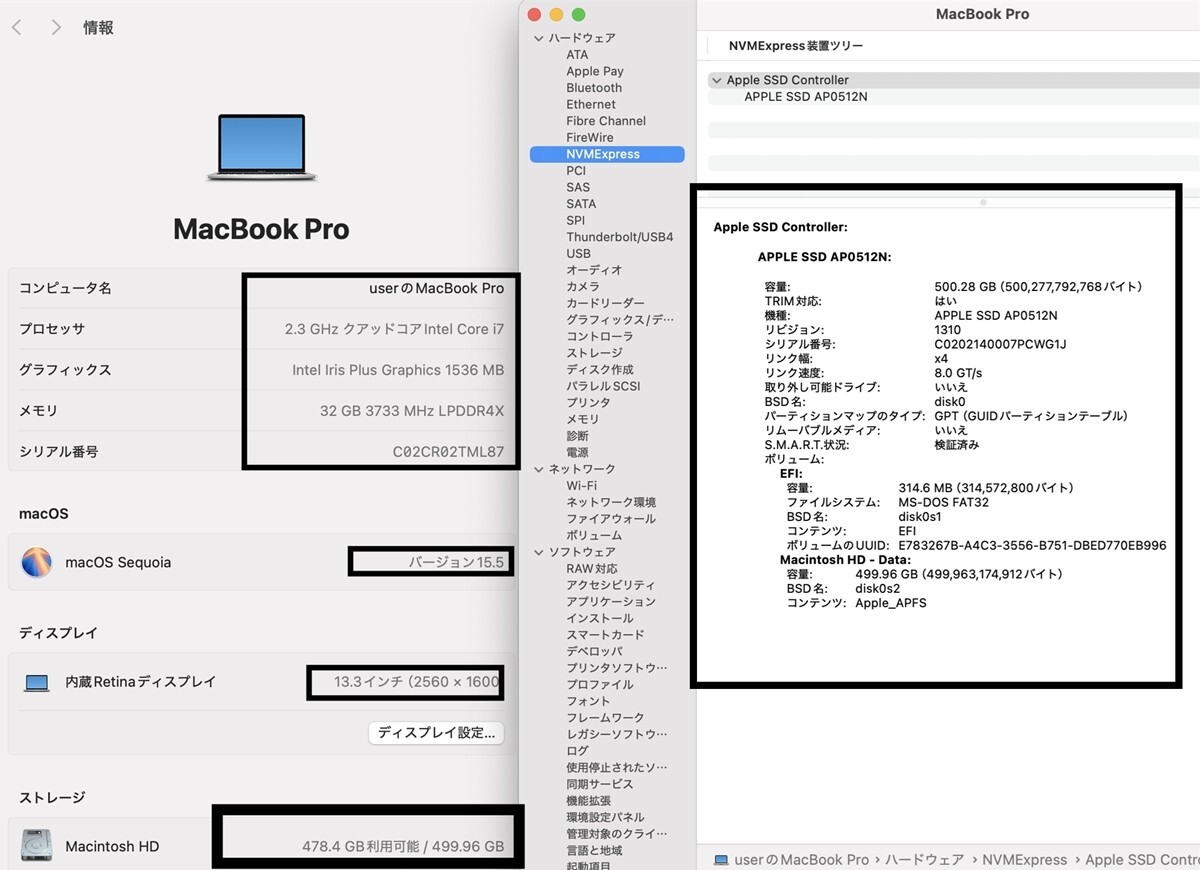Select デベロッパ in sidebar

[594, 651]
